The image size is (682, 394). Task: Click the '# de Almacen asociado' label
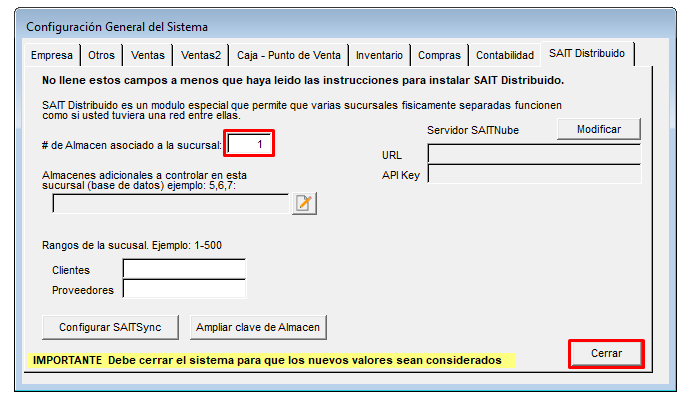click(132, 145)
